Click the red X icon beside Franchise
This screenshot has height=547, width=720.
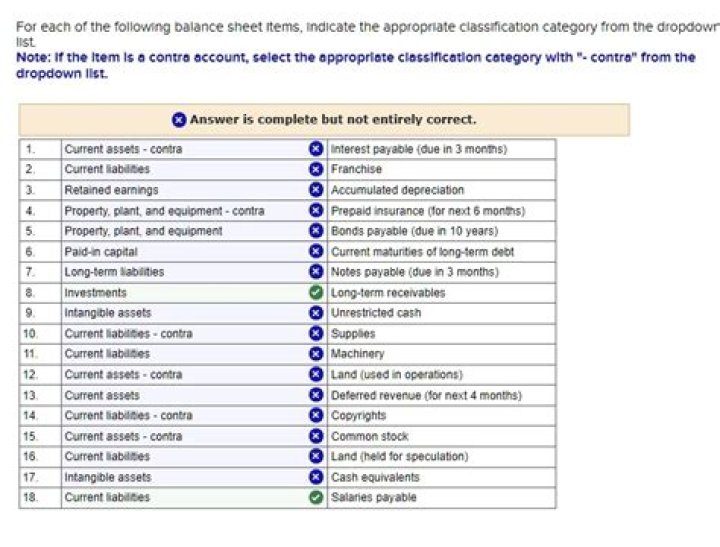pyautogui.click(x=316, y=169)
